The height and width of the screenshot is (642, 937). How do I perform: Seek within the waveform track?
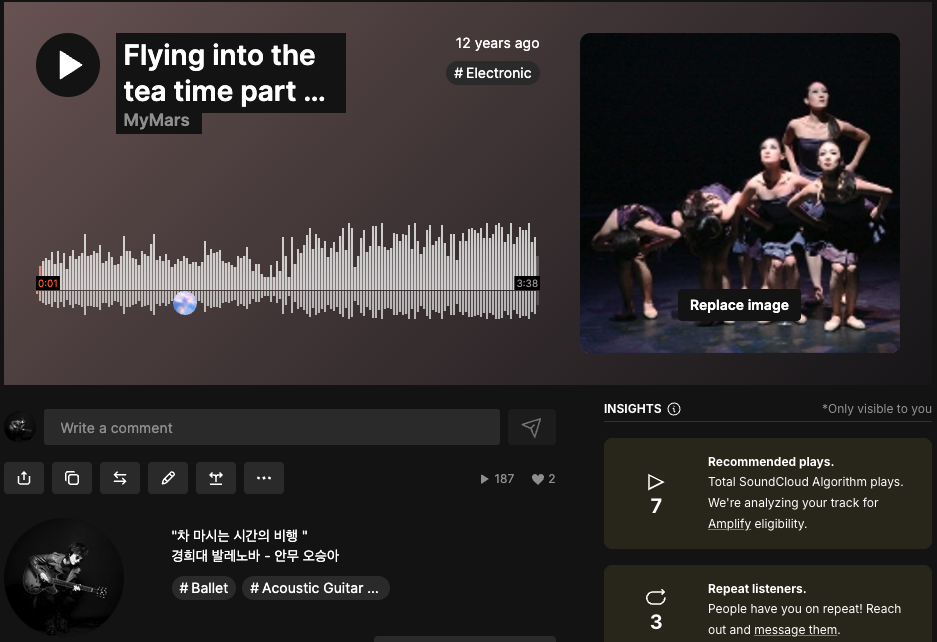287,271
